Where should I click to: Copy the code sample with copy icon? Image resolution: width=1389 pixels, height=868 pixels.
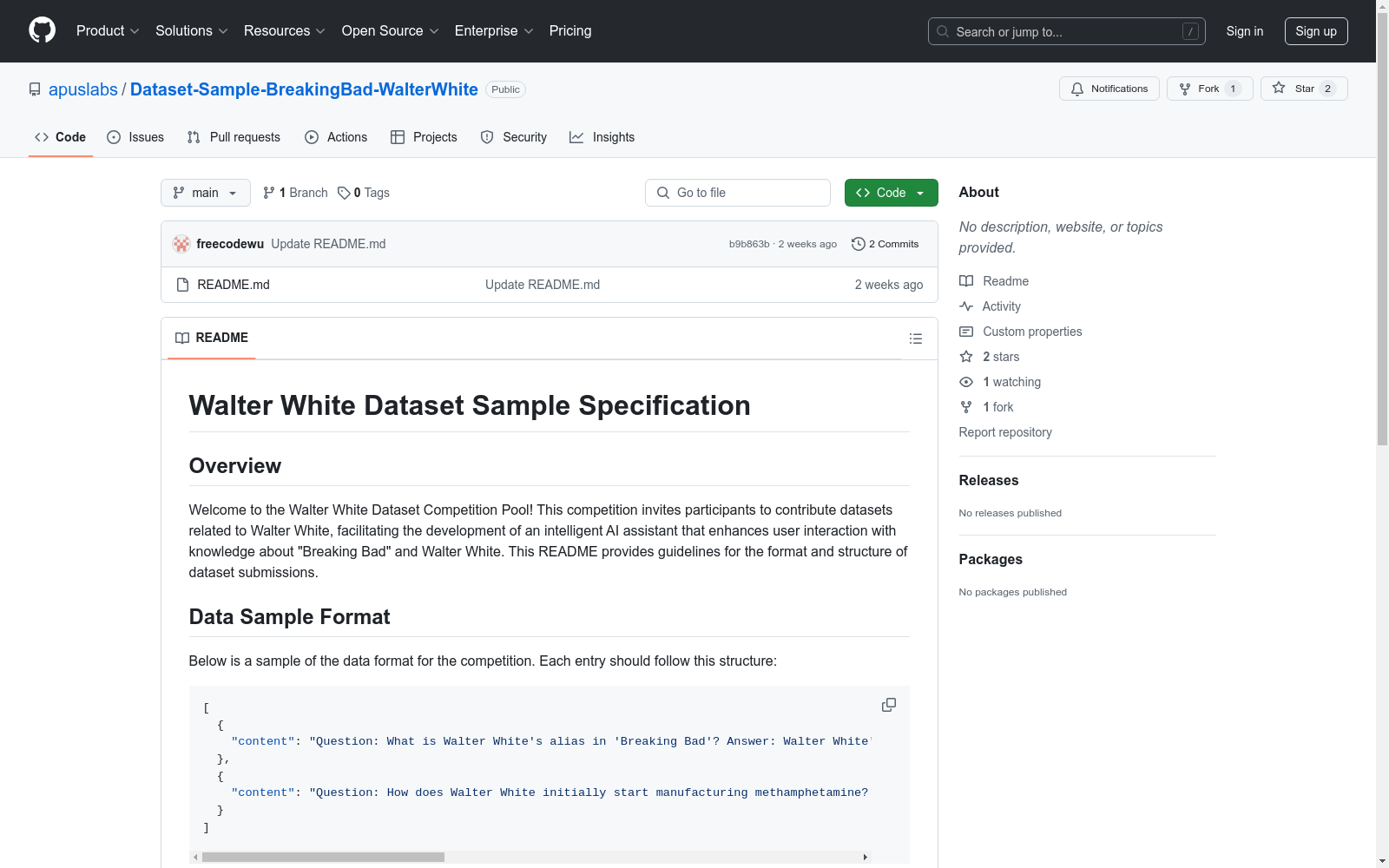click(x=889, y=705)
